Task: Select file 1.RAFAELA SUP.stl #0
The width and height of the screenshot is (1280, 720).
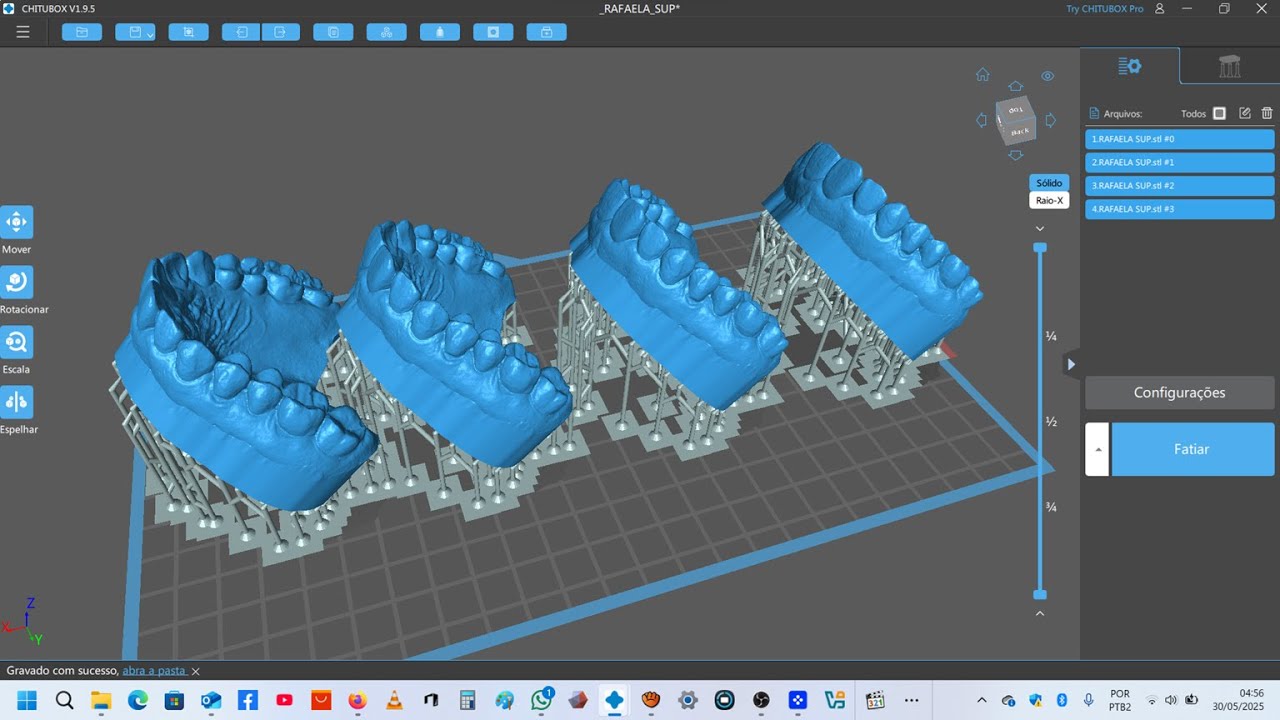Action: coord(1180,139)
